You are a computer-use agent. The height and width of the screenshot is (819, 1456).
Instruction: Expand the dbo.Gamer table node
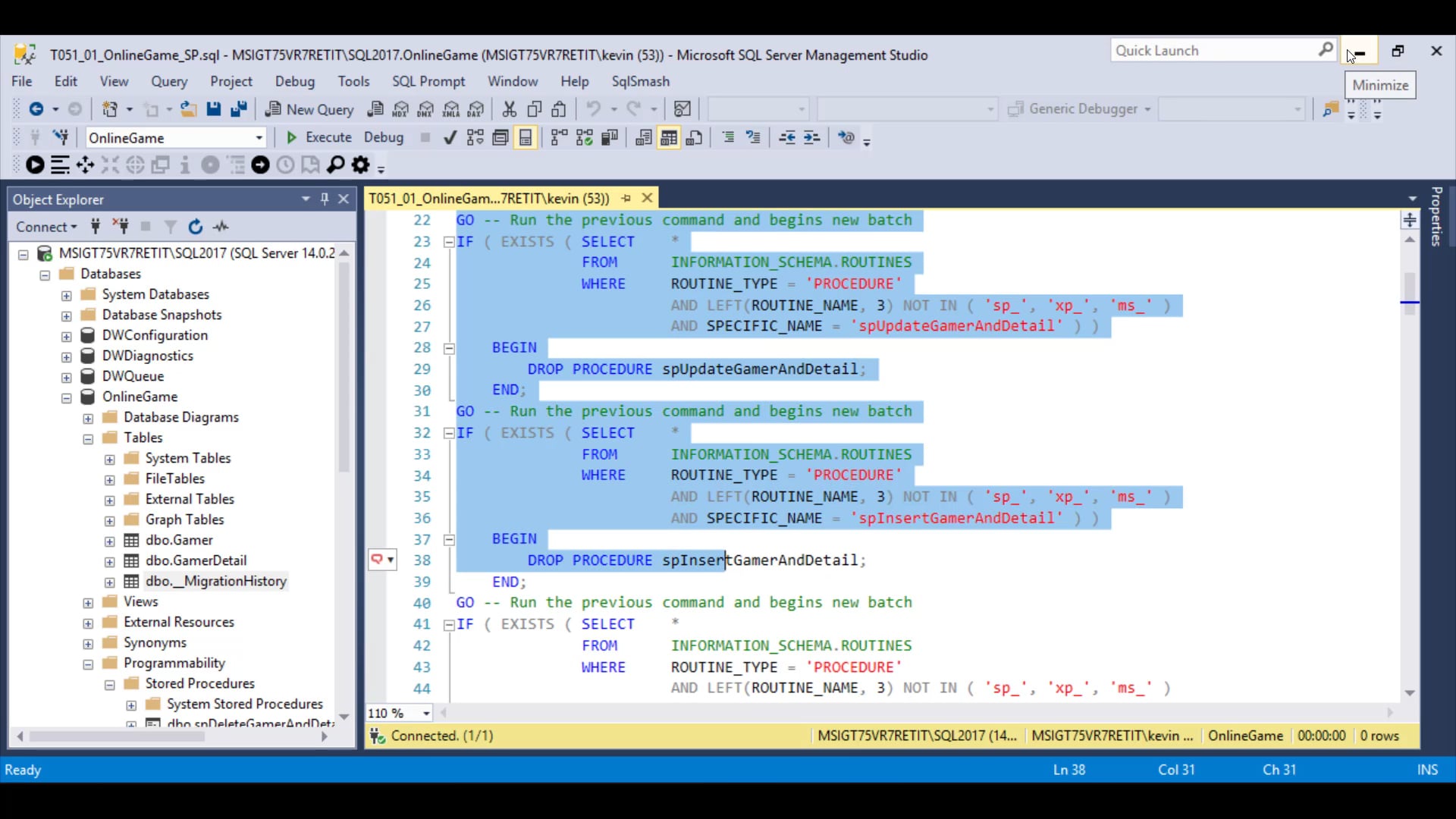pos(110,541)
